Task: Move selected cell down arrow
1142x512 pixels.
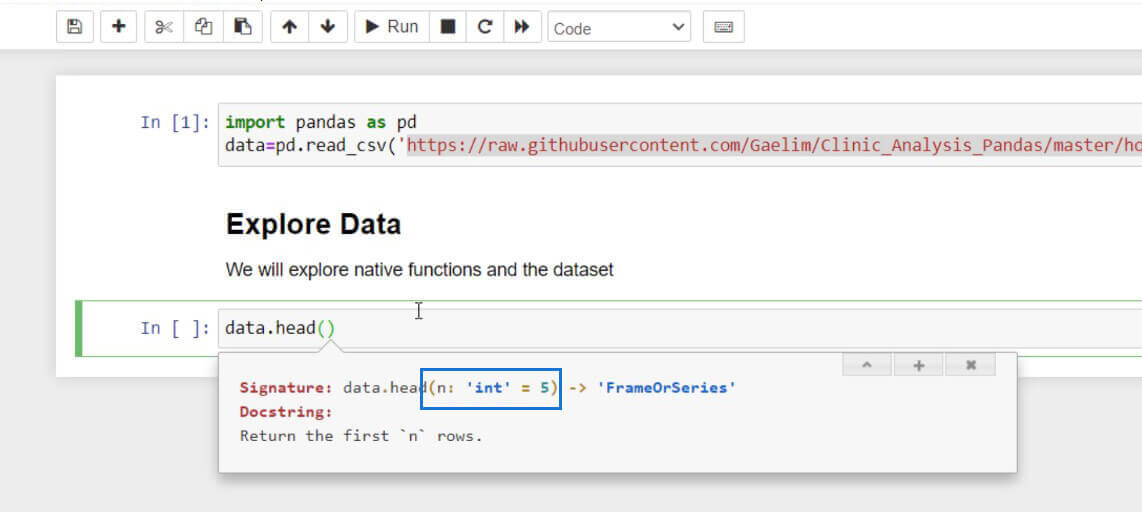Action: (328, 27)
